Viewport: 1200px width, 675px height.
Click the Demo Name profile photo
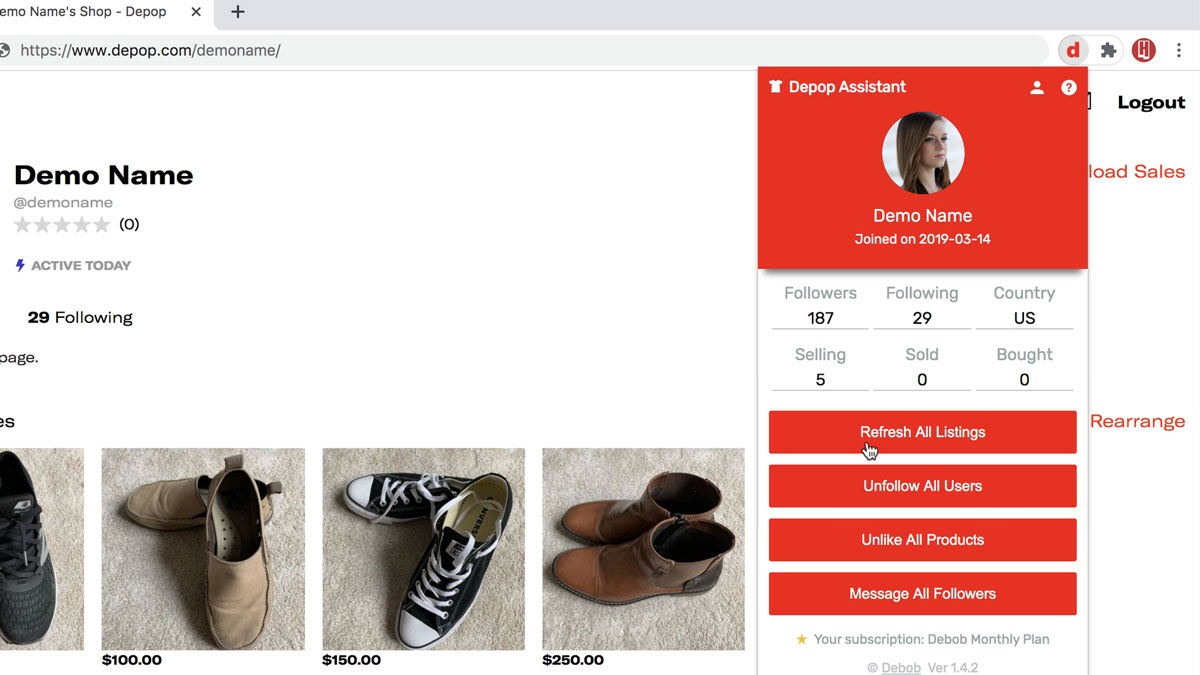pos(922,153)
